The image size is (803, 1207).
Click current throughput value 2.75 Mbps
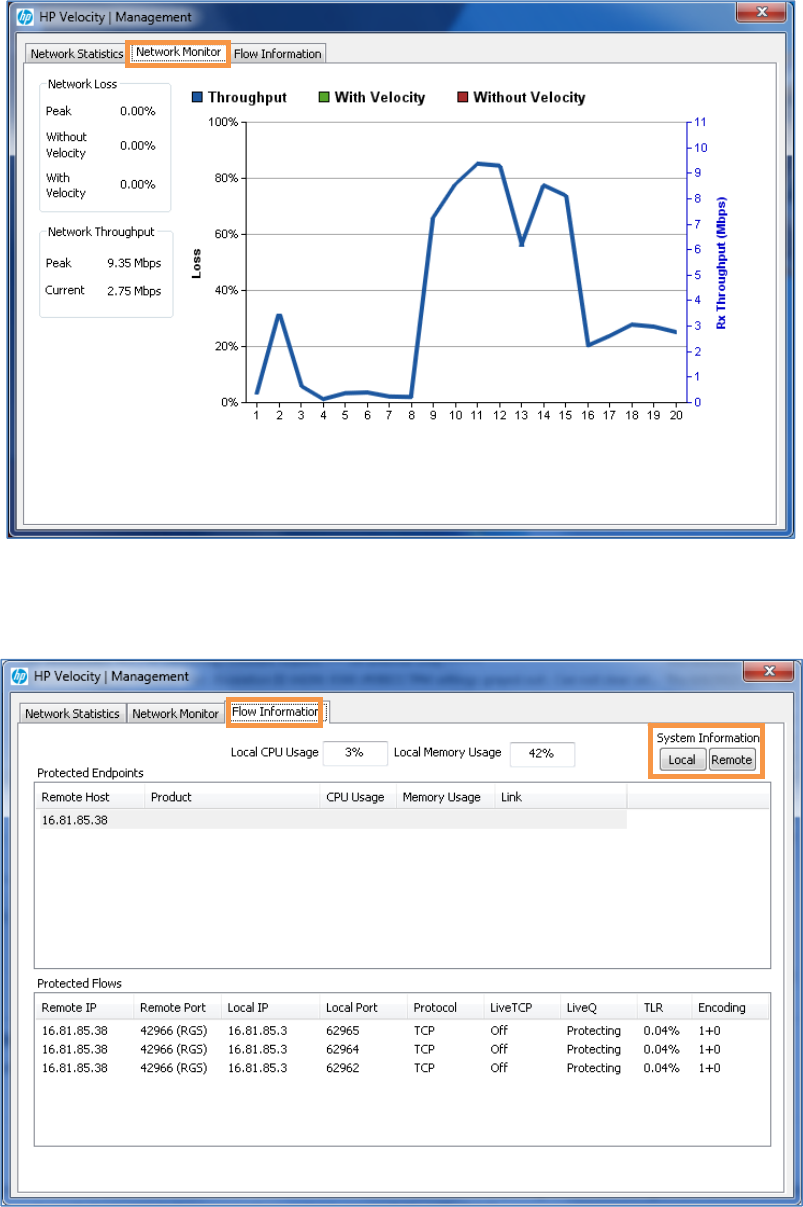pos(134,291)
